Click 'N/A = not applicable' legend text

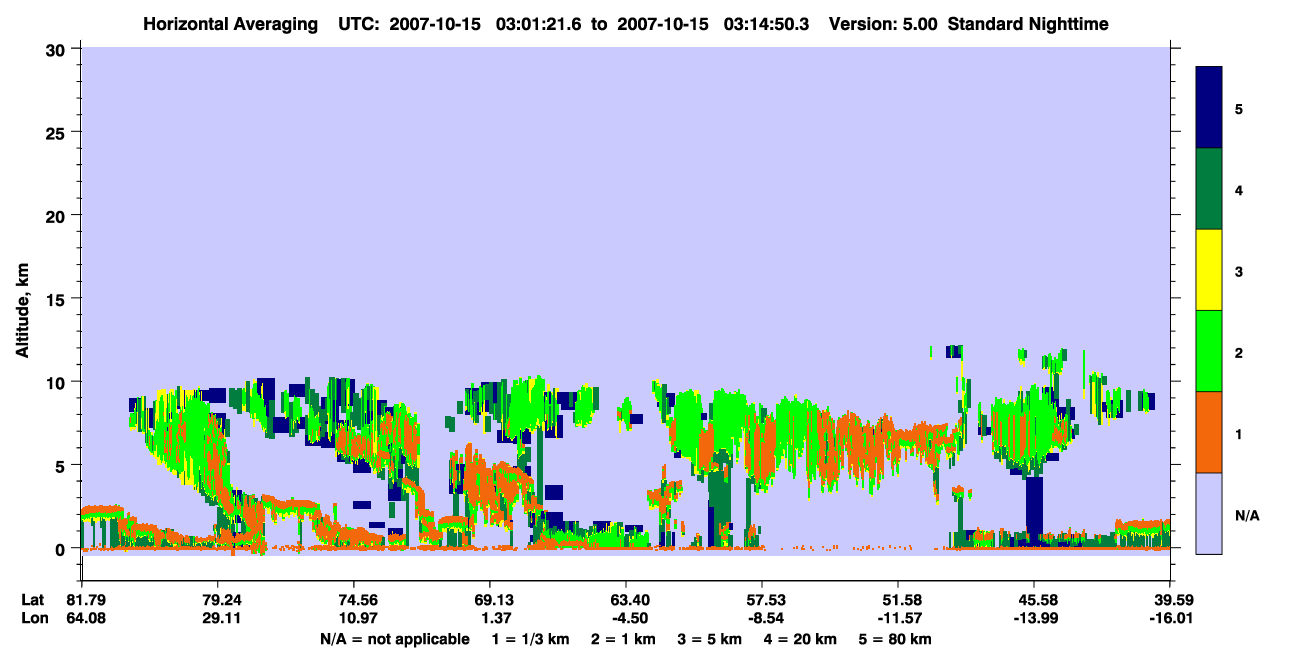[x=394, y=639]
